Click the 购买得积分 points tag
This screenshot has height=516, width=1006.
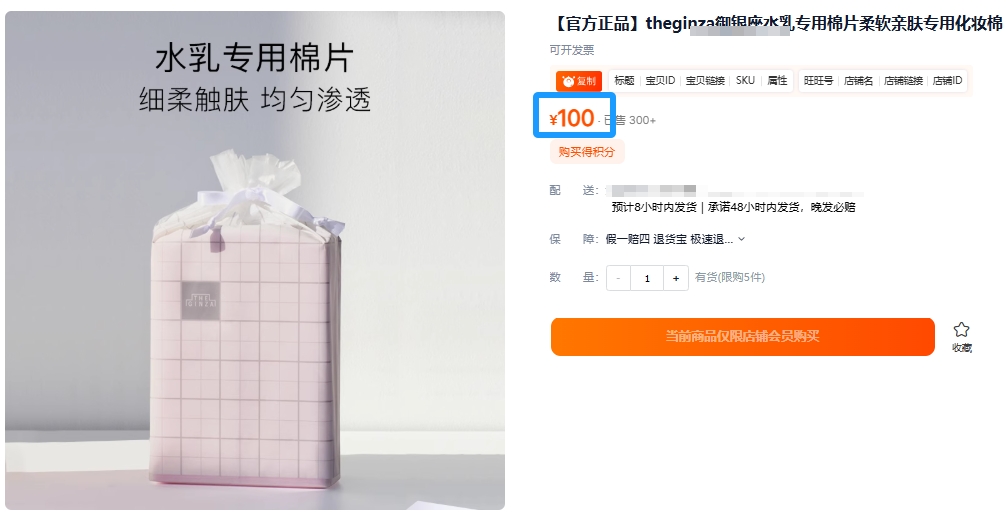[x=586, y=152]
